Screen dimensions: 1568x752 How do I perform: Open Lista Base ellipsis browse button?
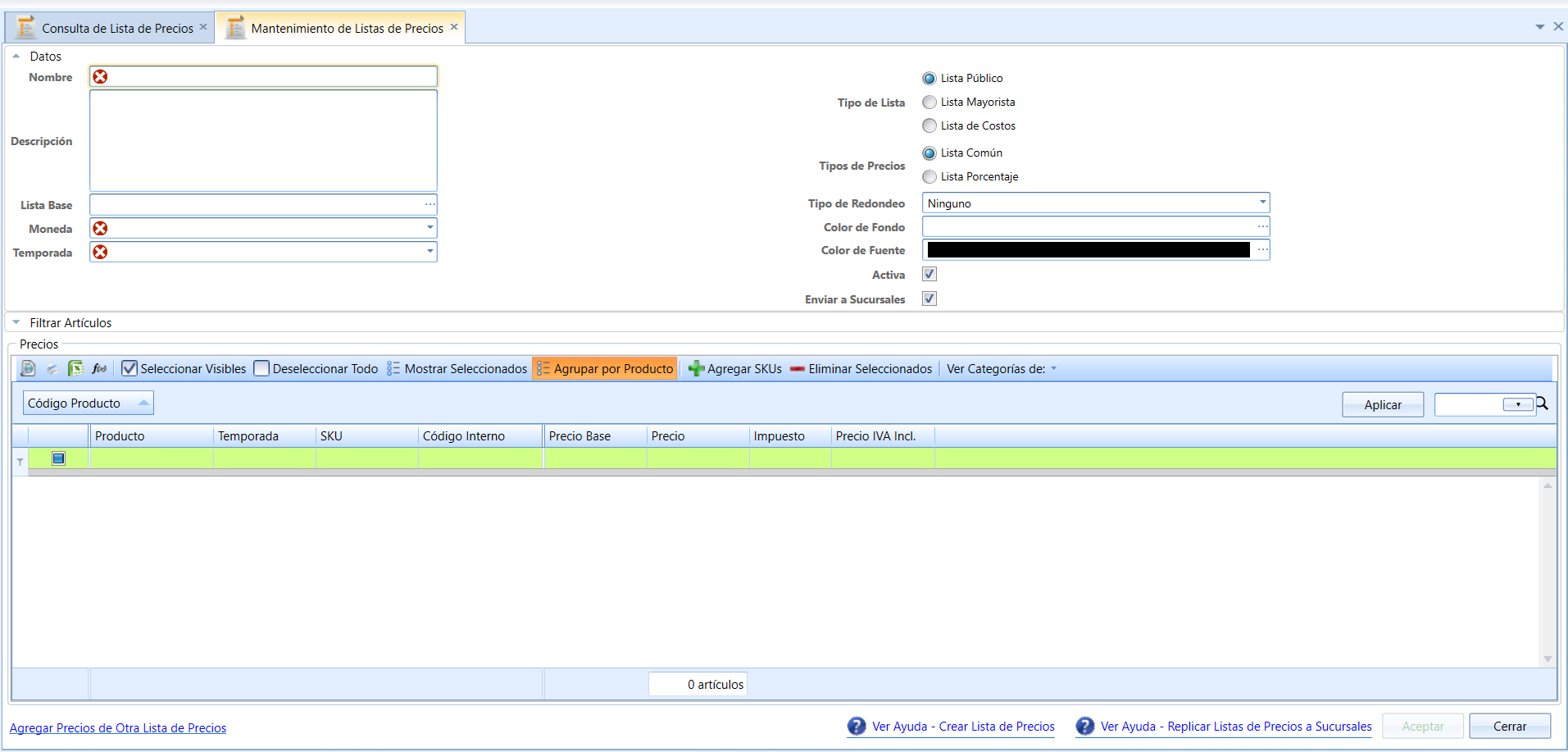point(429,204)
